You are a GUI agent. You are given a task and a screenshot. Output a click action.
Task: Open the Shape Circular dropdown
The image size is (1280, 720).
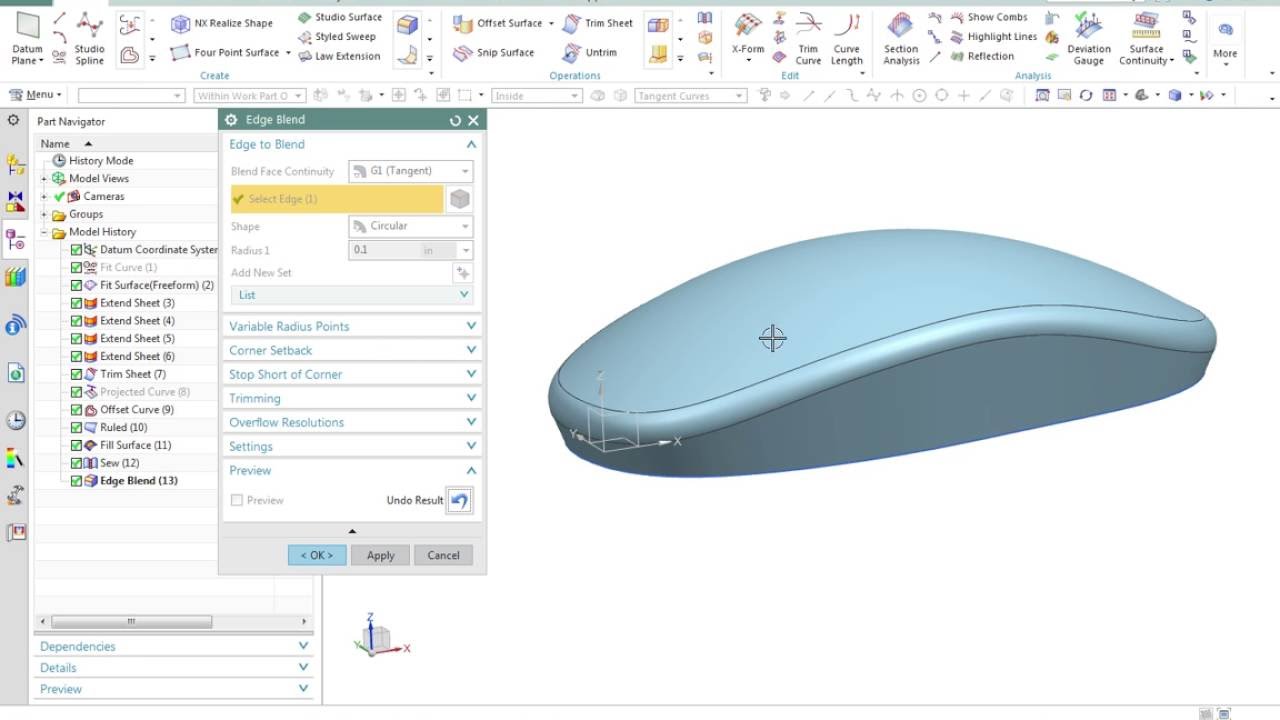(410, 226)
